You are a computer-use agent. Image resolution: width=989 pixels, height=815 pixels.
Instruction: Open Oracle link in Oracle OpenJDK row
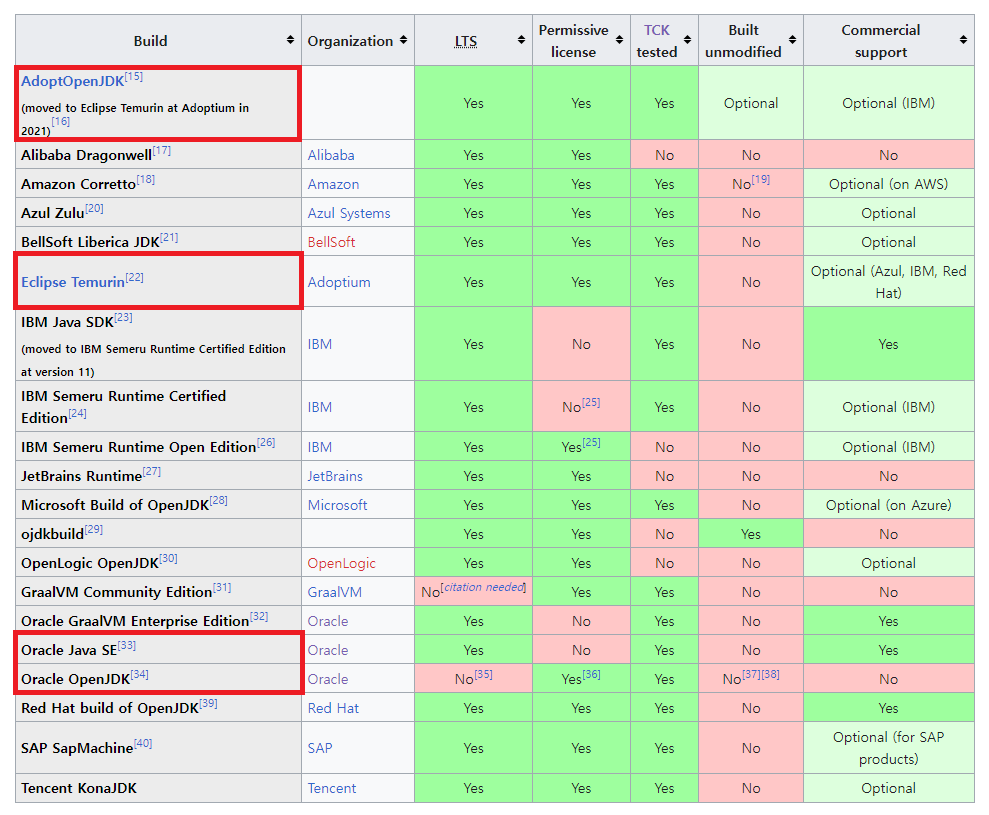pos(328,679)
